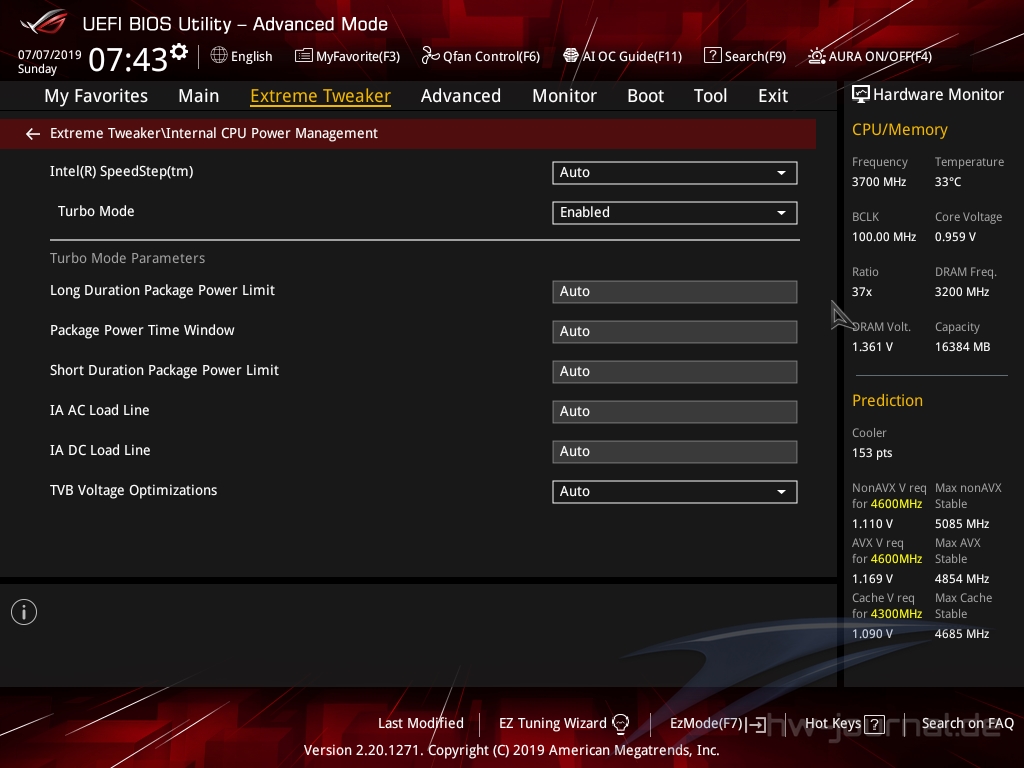Image resolution: width=1024 pixels, height=768 pixels.
Task: Click Package Power Time Window field
Action: point(675,331)
